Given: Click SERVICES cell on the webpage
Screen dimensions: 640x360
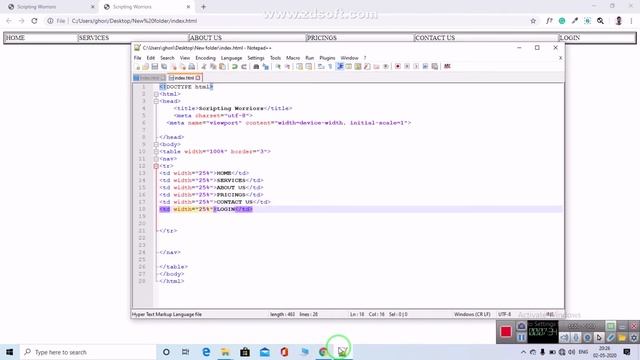Looking at the screenshot, I should coord(133,38).
